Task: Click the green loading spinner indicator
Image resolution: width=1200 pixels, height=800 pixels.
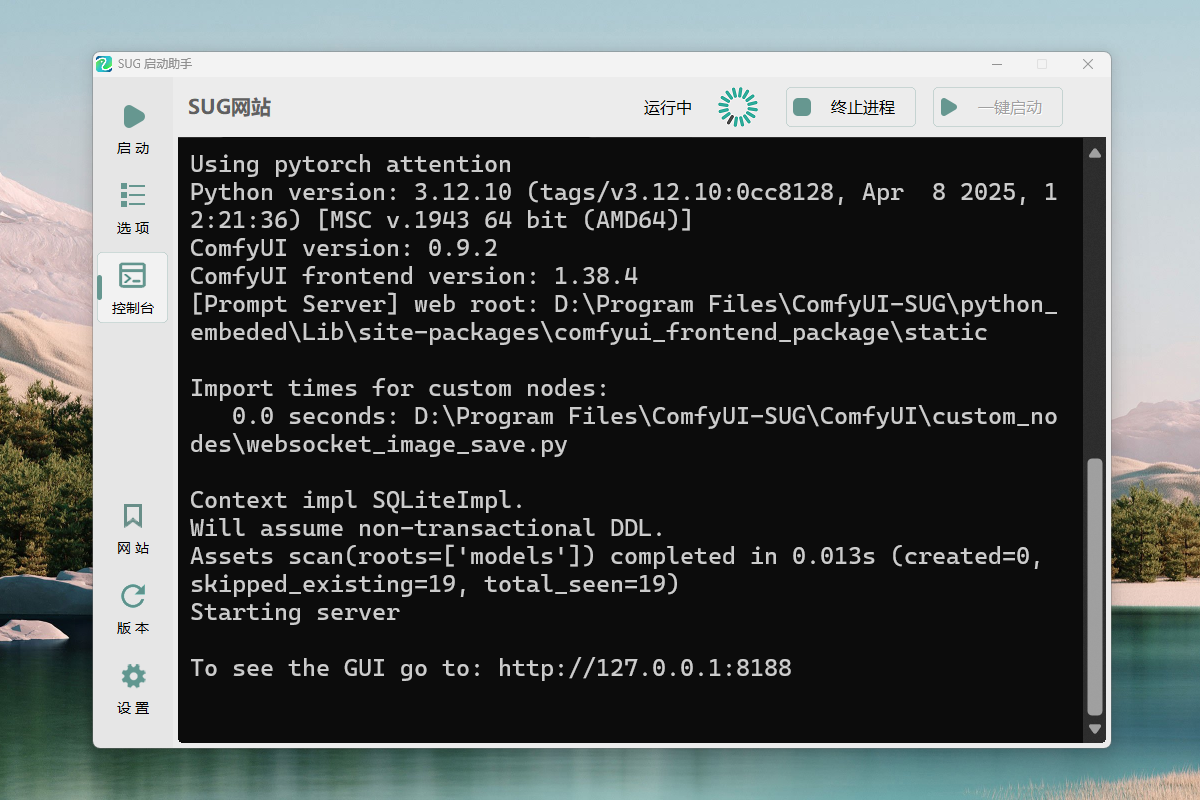Action: [x=738, y=107]
